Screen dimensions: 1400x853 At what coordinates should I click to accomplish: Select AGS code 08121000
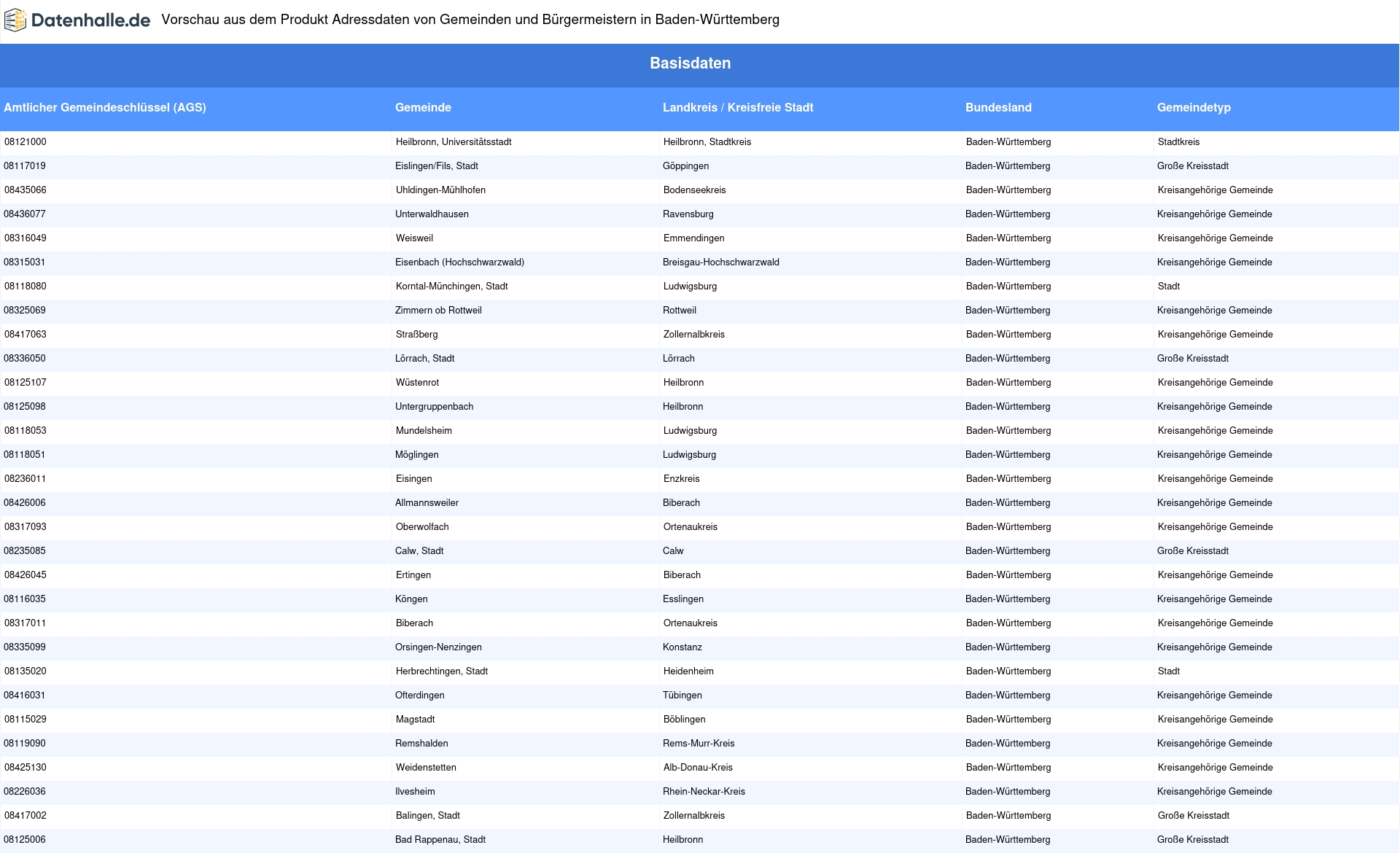click(x=26, y=142)
